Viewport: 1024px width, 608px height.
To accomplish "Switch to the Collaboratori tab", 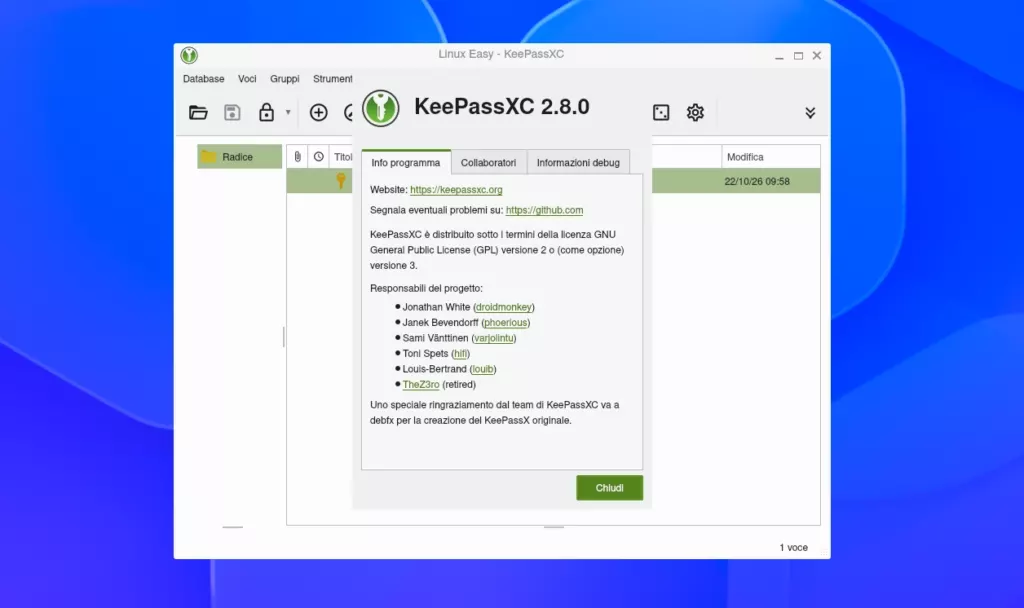I will tap(488, 163).
